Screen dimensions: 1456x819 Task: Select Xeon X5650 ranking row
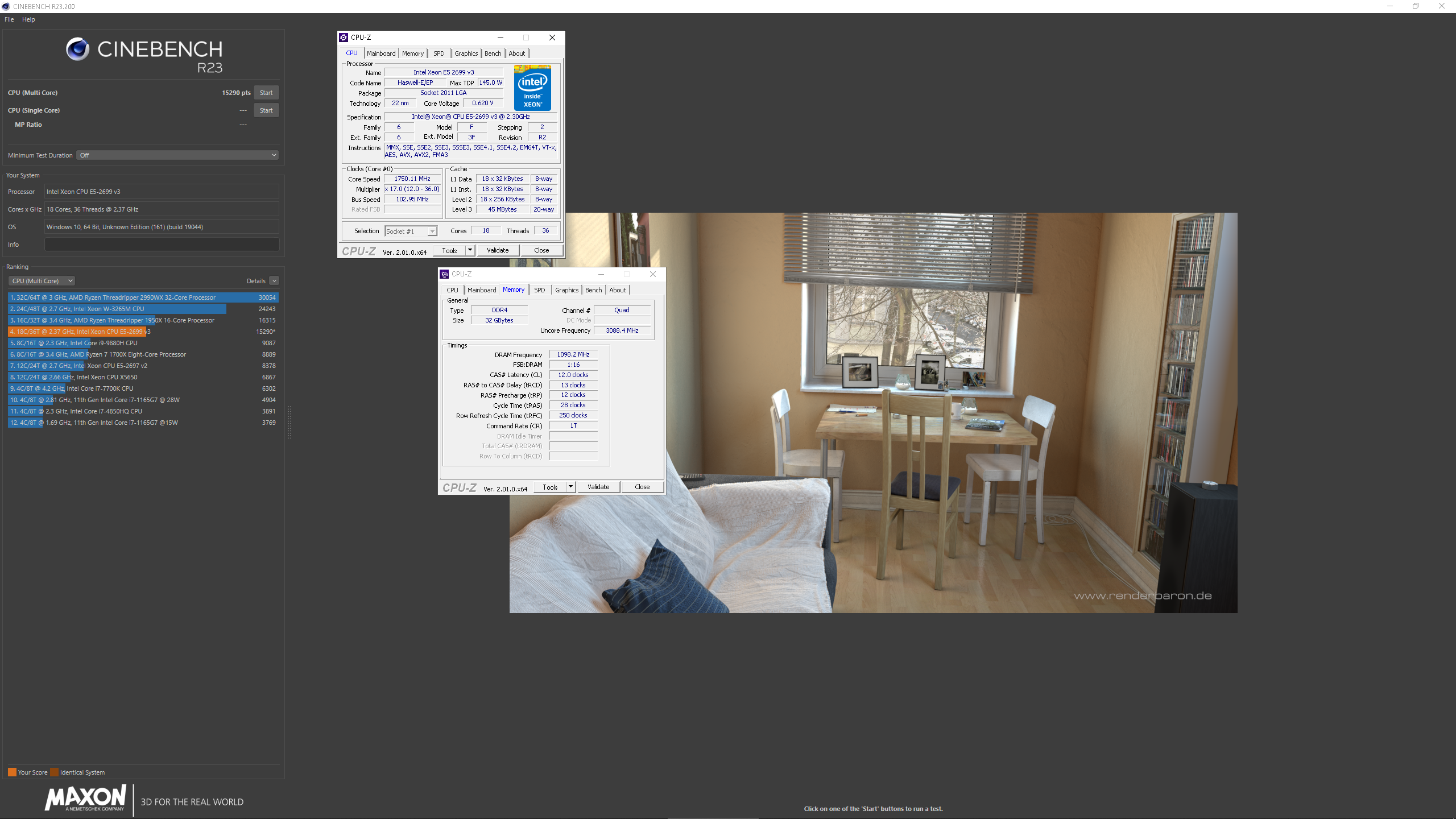point(143,377)
